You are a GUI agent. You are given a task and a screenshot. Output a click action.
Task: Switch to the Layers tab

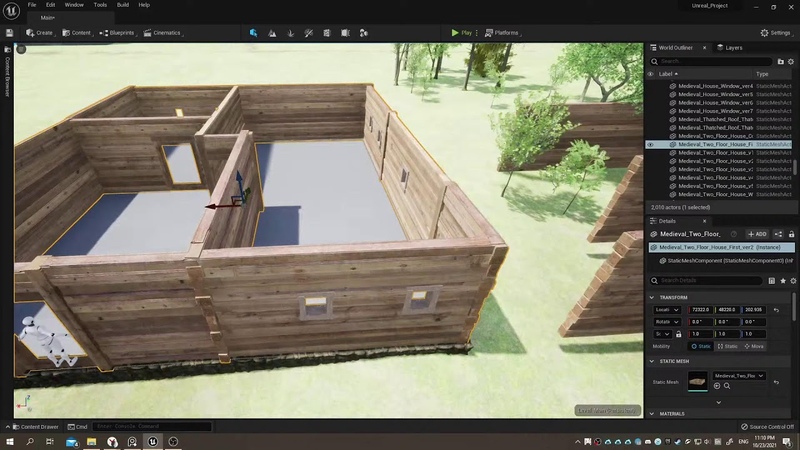[x=730, y=47]
